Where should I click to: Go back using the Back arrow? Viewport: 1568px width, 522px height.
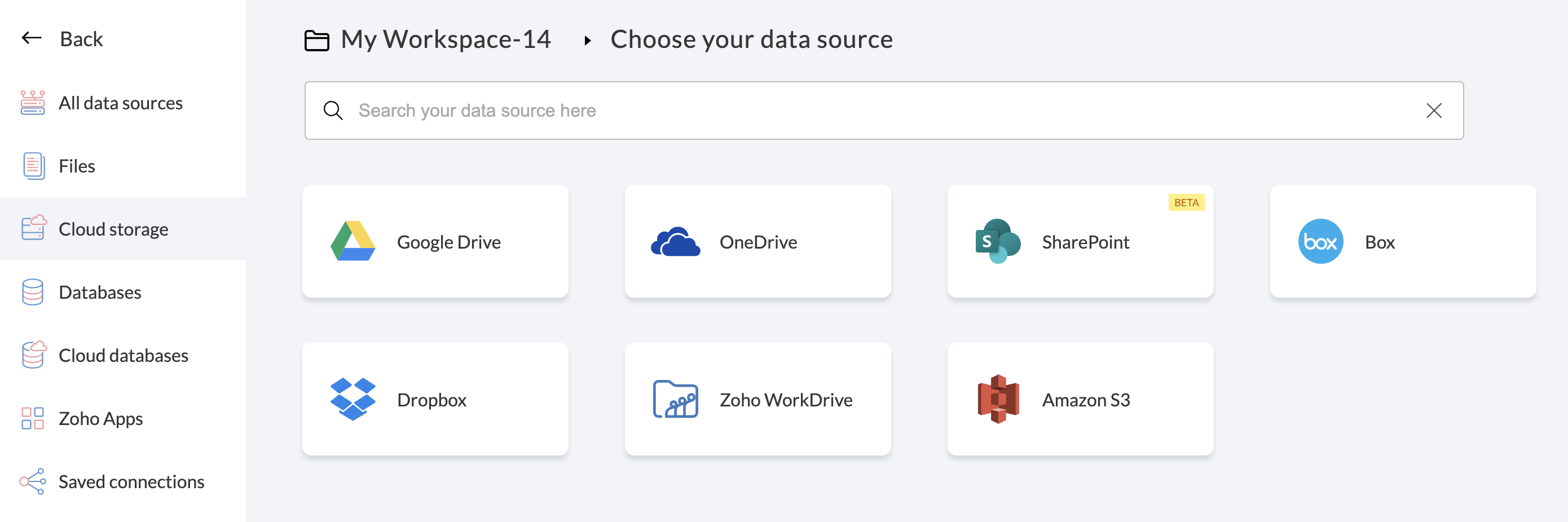pos(32,38)
